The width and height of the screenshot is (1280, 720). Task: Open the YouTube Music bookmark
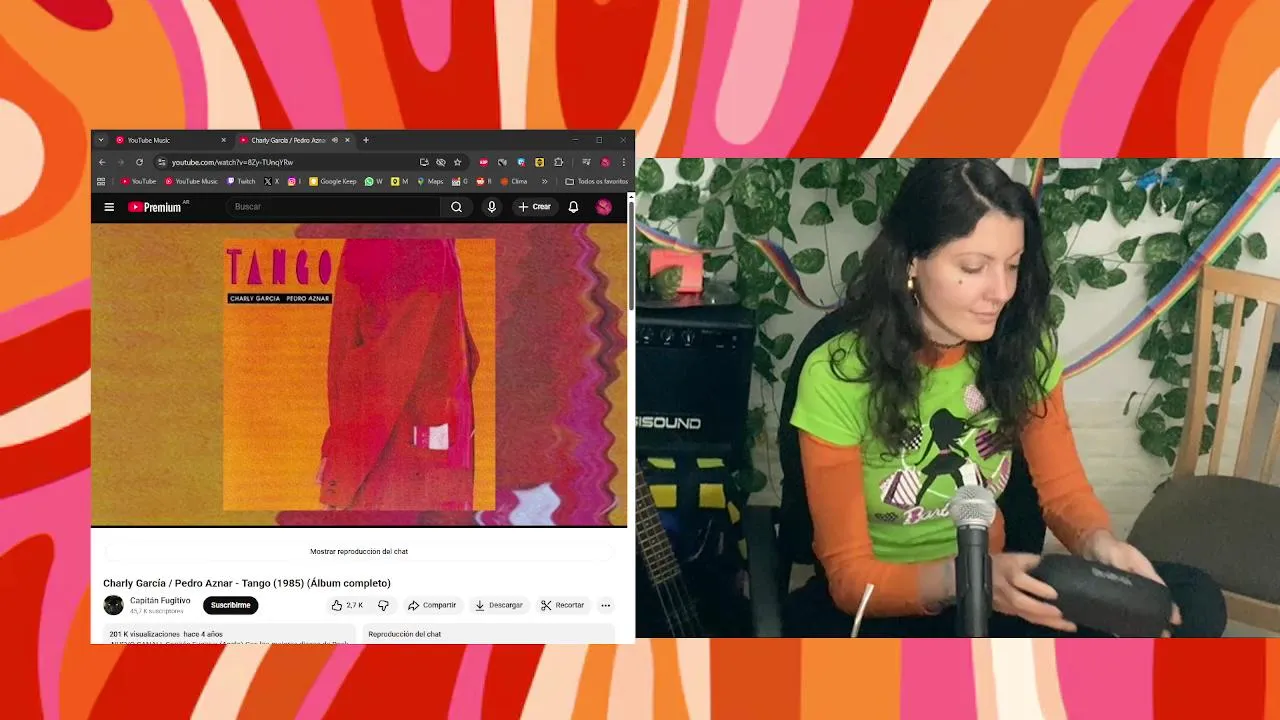click(x=191, y=181)
